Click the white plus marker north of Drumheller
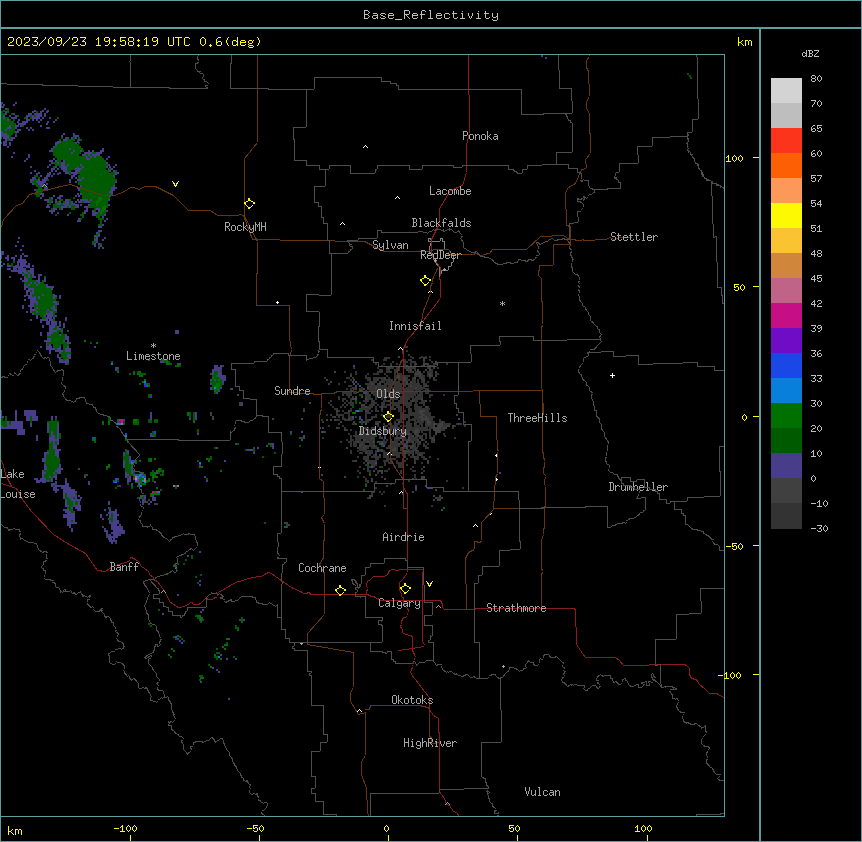Screen dimensions: 862x842 tap(612, 375)
